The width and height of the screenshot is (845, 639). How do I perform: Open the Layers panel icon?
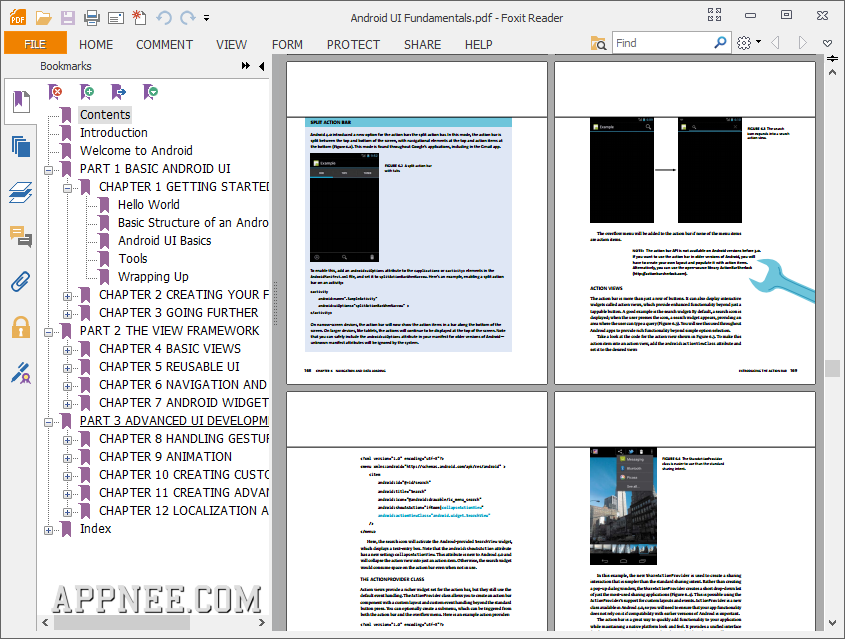(x=21, y=192)
